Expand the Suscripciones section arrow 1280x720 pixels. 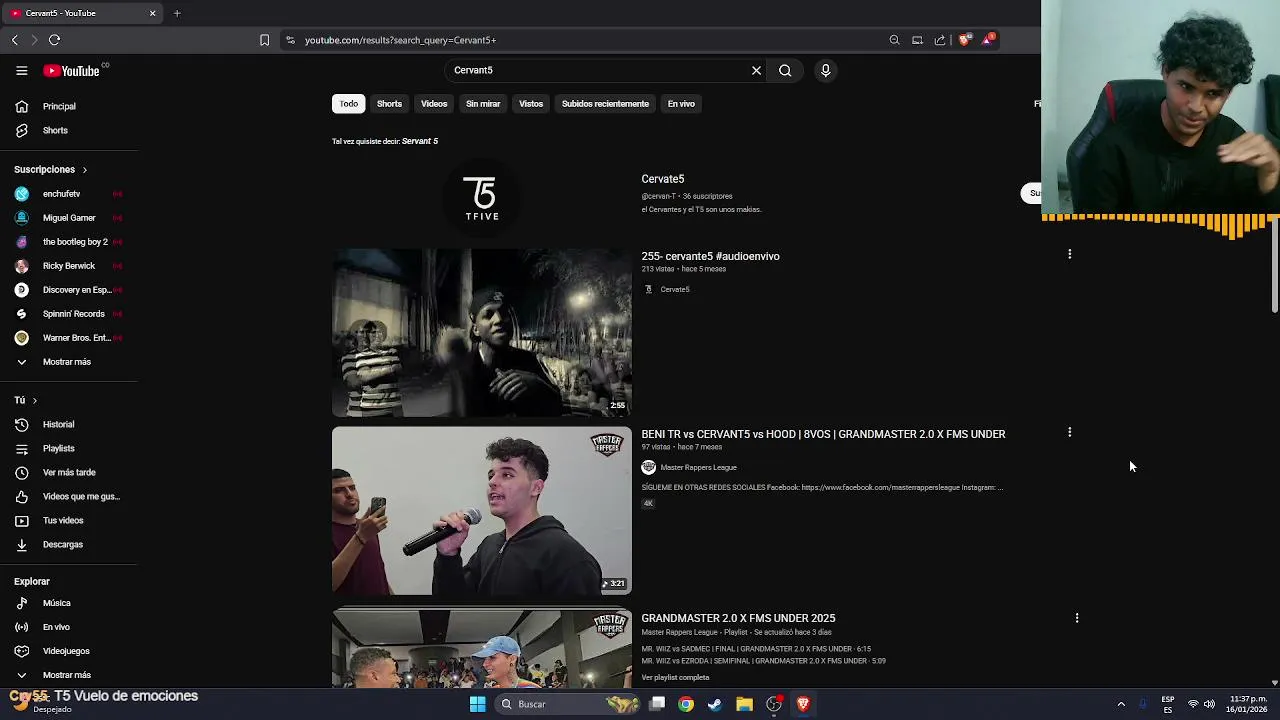tap(84, 170)
